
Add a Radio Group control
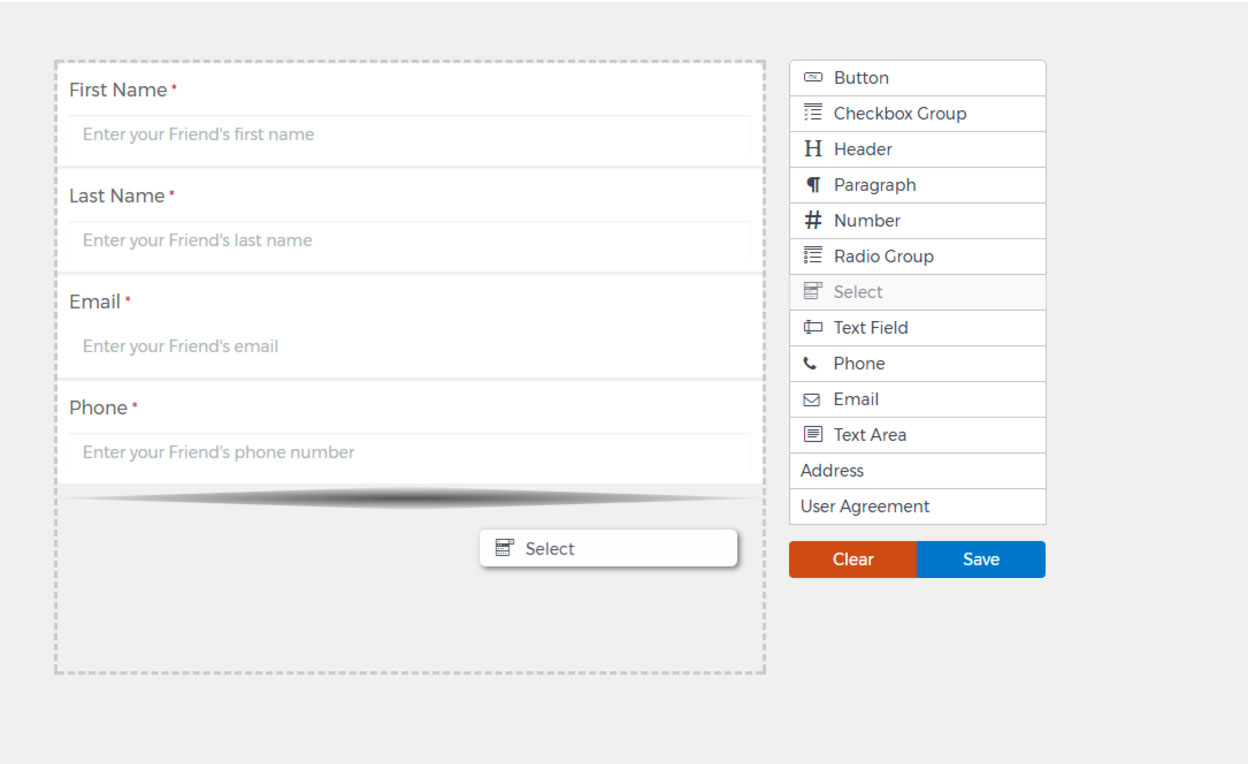point(917,256)
